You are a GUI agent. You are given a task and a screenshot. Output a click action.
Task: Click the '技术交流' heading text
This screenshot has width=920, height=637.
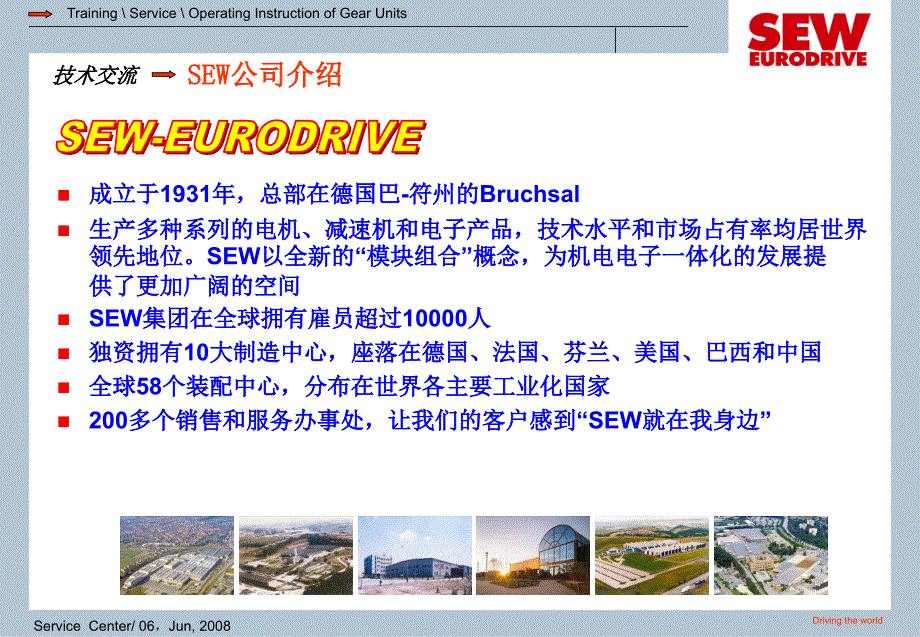coord(96,75)
